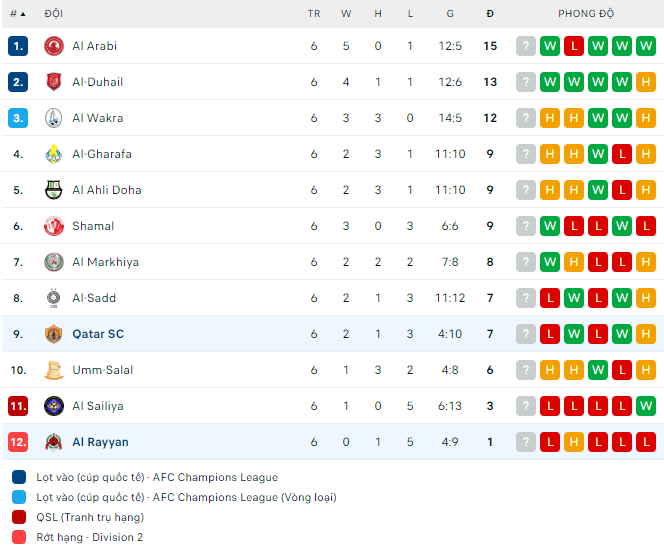Viewport: 664px width, 549px height.
Task: Sort table by the # rank column
Action: (17, 14)
